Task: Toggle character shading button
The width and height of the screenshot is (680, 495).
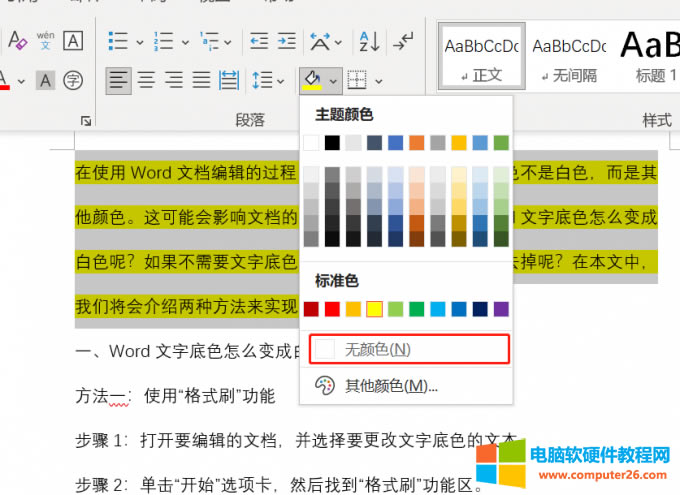Action: coord(46,79)
